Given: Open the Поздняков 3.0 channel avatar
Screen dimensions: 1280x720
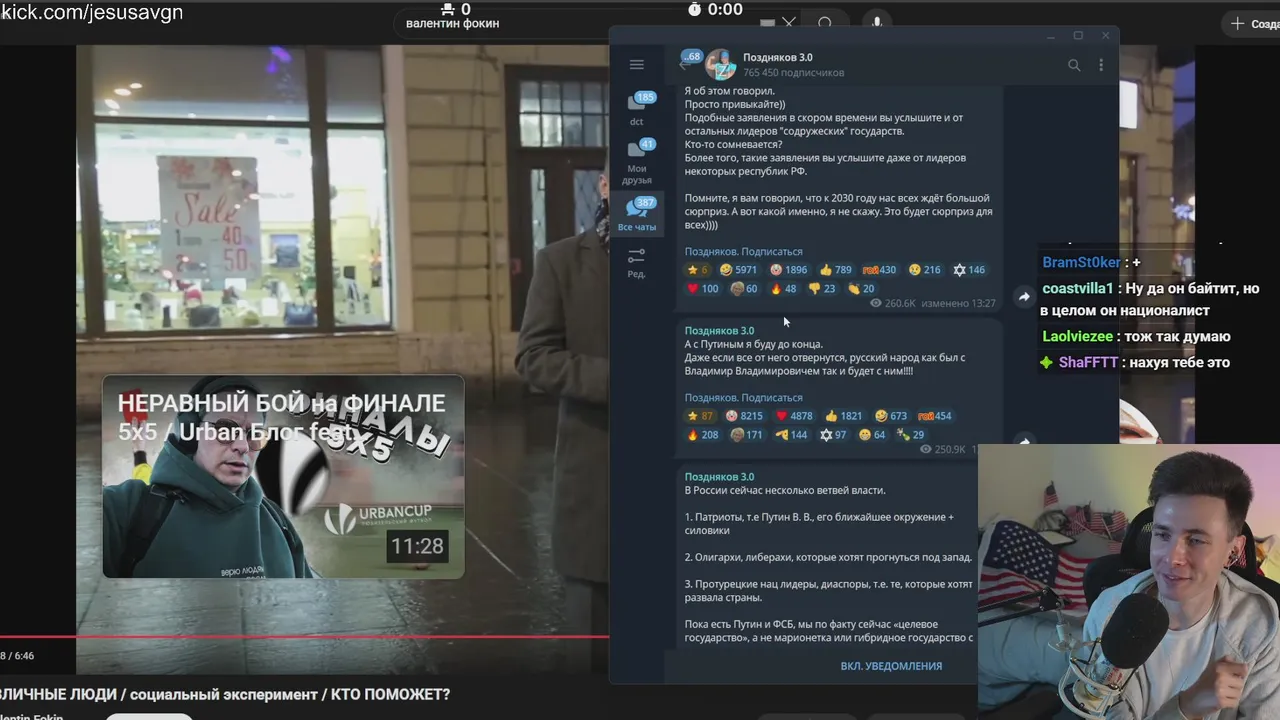Looking at the screenshot, I should pos(721,65).
